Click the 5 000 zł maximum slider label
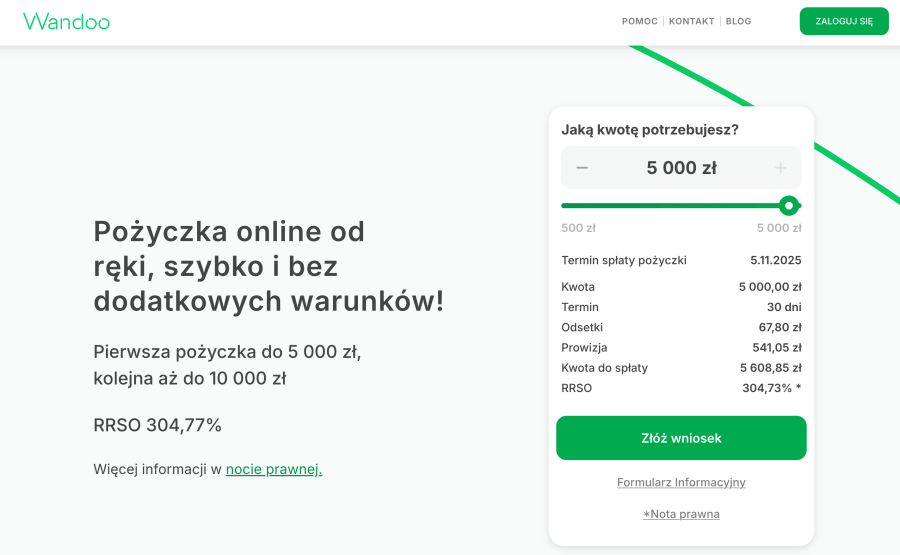The width and height of the screenshot is (900, 555). pos(779,228)
